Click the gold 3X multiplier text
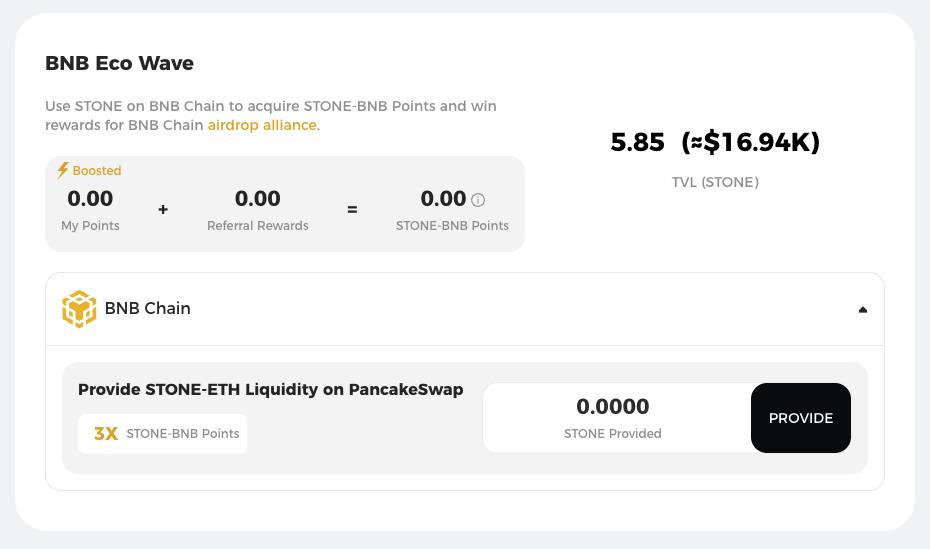The width and height of the screenshot is (930, 549). click(x=106, y=434)
